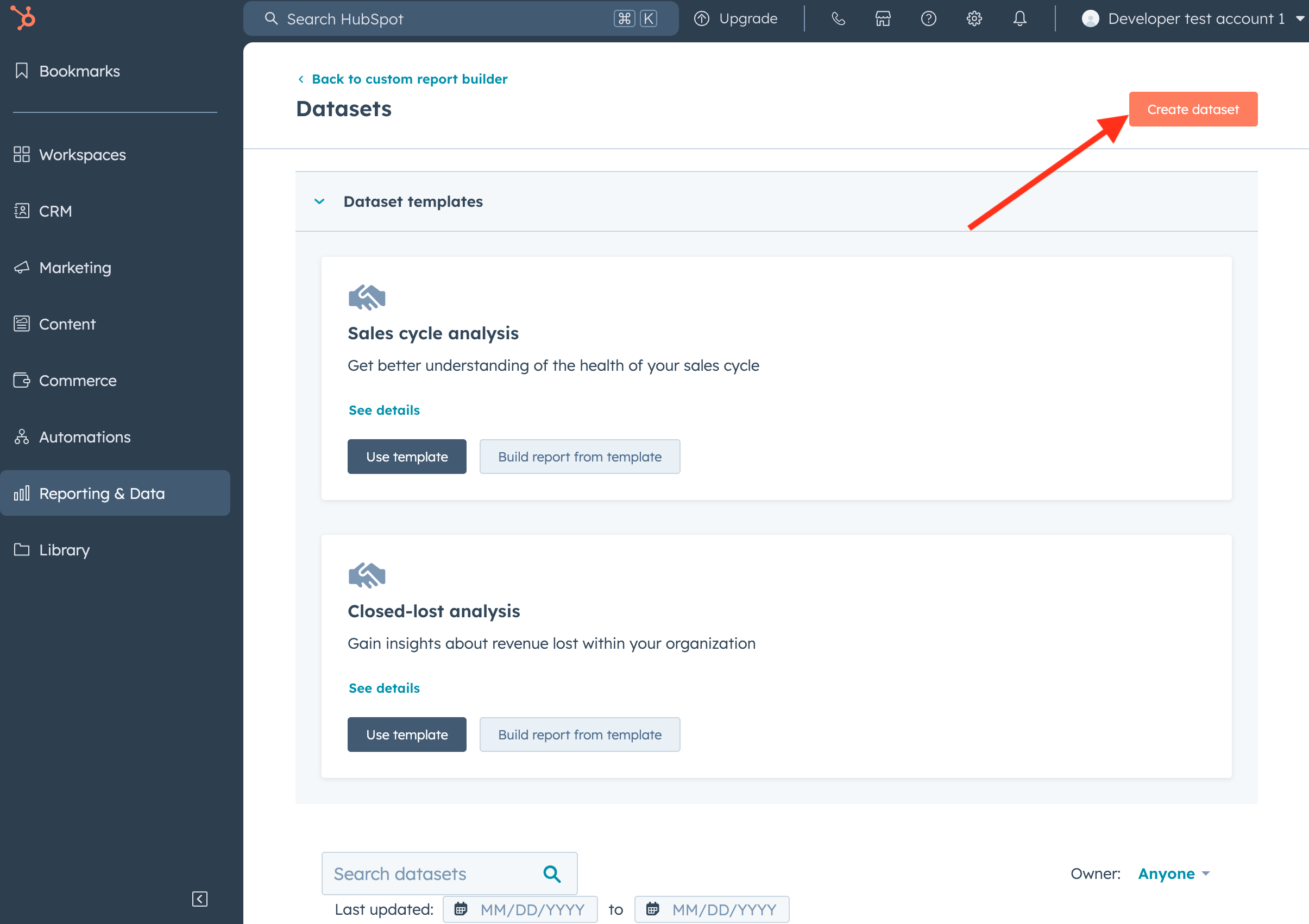See details for Sales cycle analysis

(x=383, y=410)
